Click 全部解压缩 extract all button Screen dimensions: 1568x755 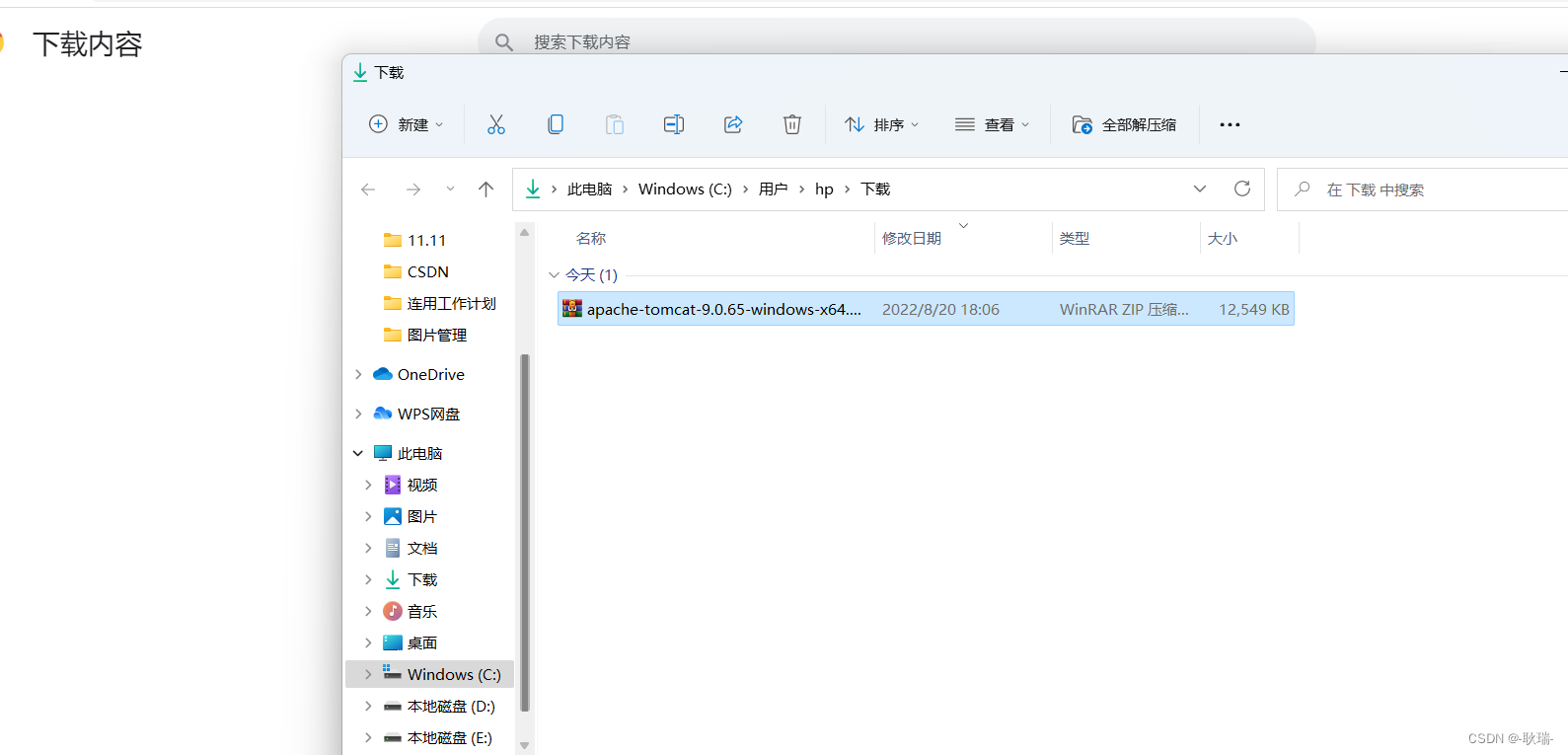point(1124,124)
